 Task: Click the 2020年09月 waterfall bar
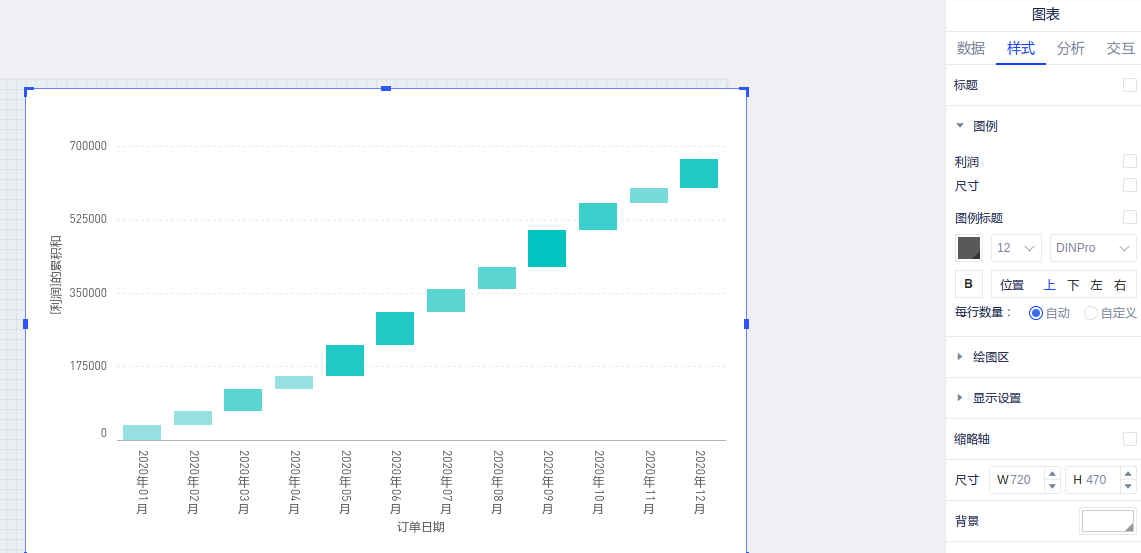tap(547, 248)
